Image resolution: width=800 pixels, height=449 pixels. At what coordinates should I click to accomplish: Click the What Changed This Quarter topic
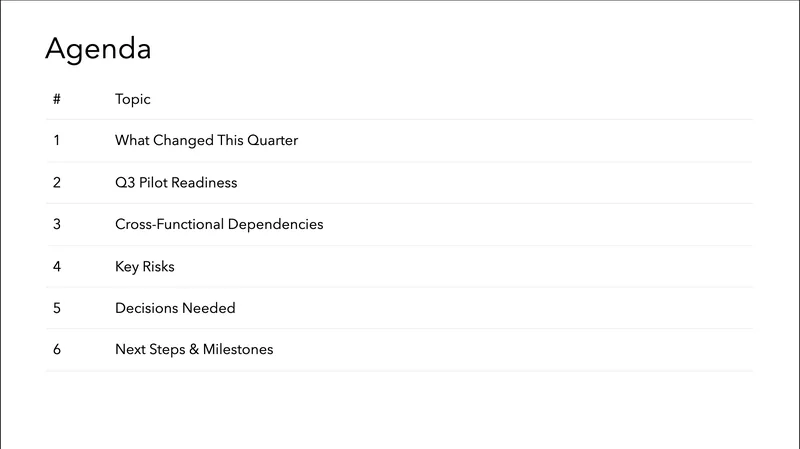[206, 140]
